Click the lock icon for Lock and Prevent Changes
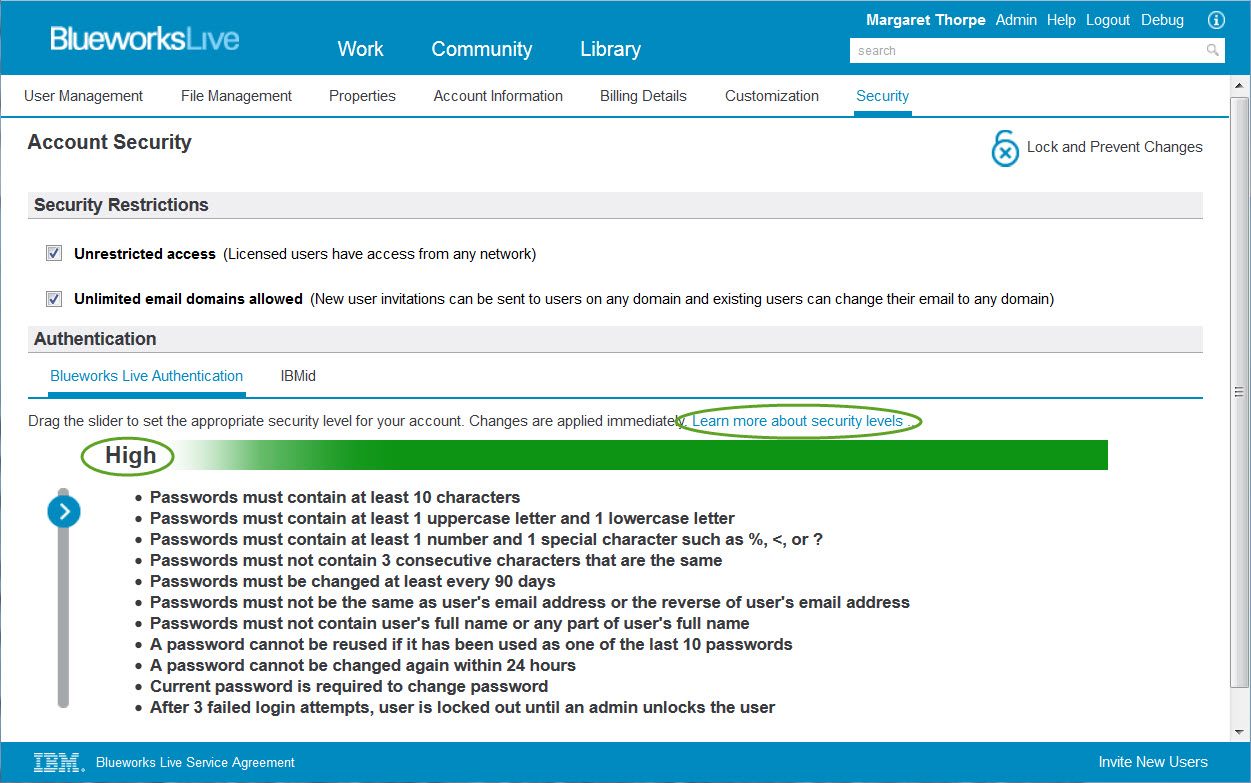Screen dimensions: 1251x783 point(1004,148)
